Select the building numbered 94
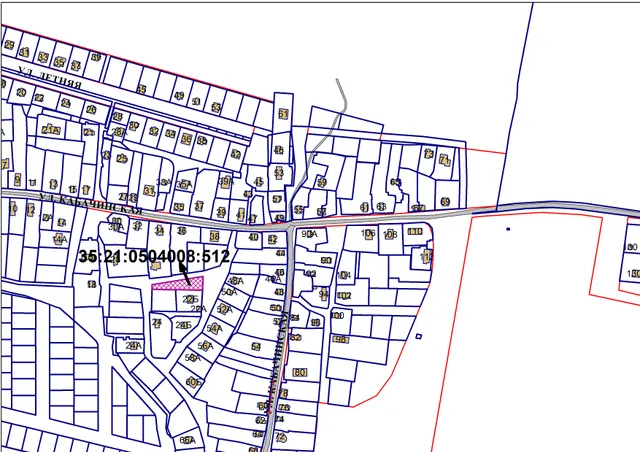The image size is (640, 452). 324,293
